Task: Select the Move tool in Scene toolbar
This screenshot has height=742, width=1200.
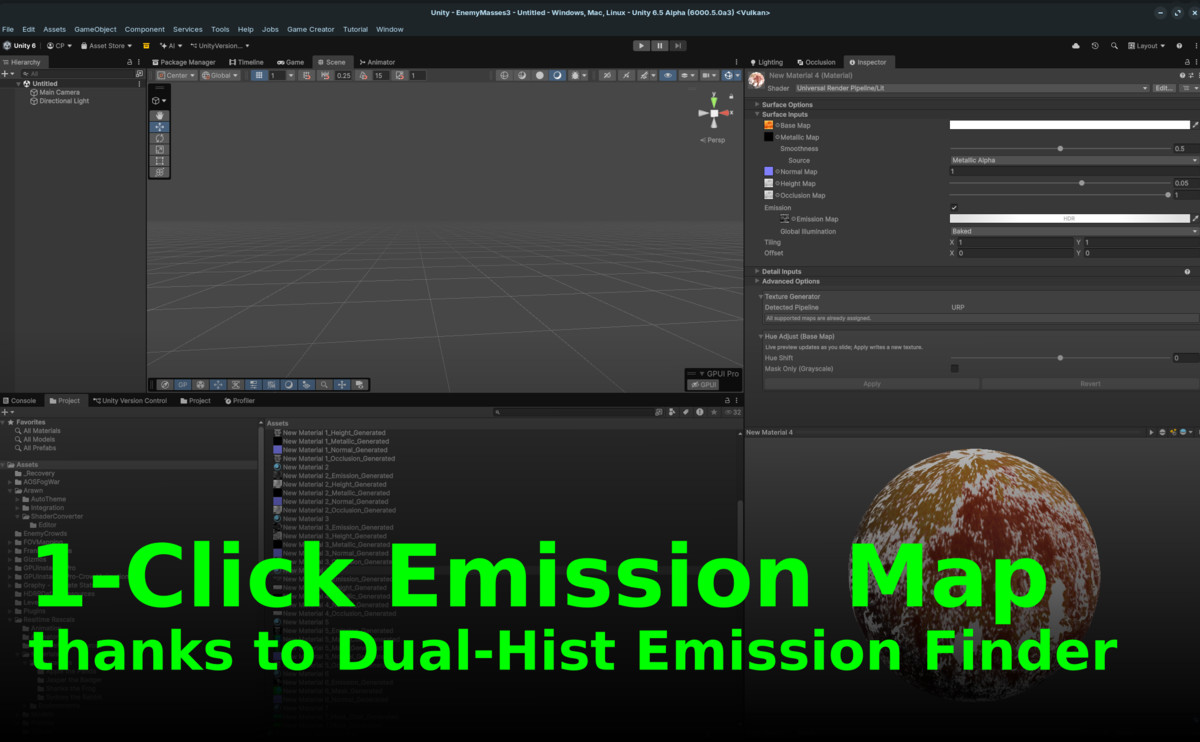Action: coord(159,127)
